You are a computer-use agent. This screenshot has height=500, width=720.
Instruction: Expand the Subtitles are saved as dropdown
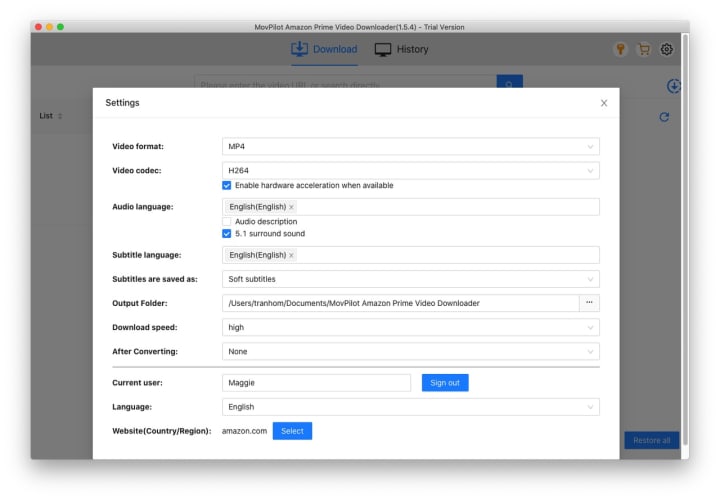(x=411, y=279)
